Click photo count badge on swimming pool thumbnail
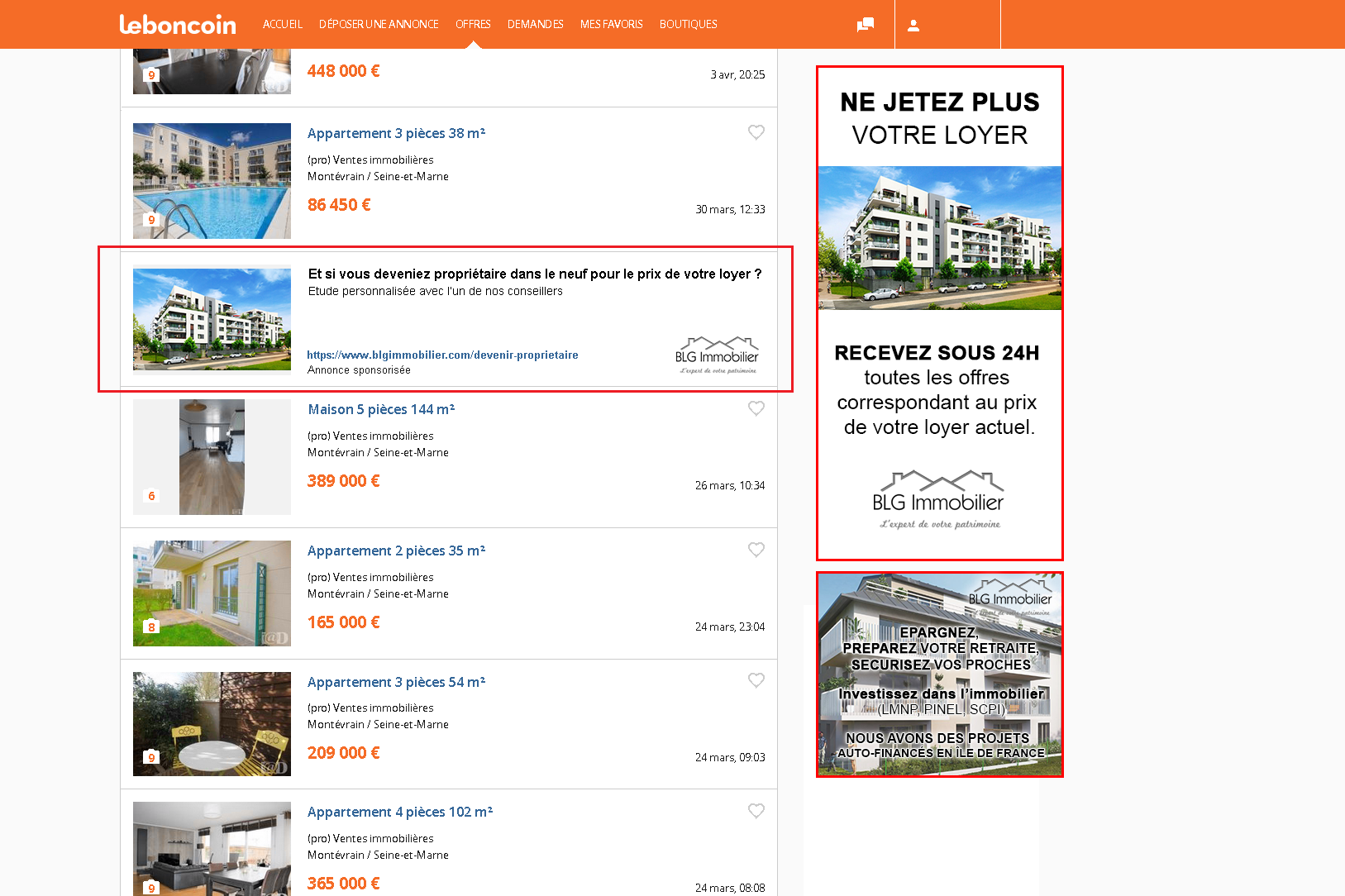 [x=150, y=220]
